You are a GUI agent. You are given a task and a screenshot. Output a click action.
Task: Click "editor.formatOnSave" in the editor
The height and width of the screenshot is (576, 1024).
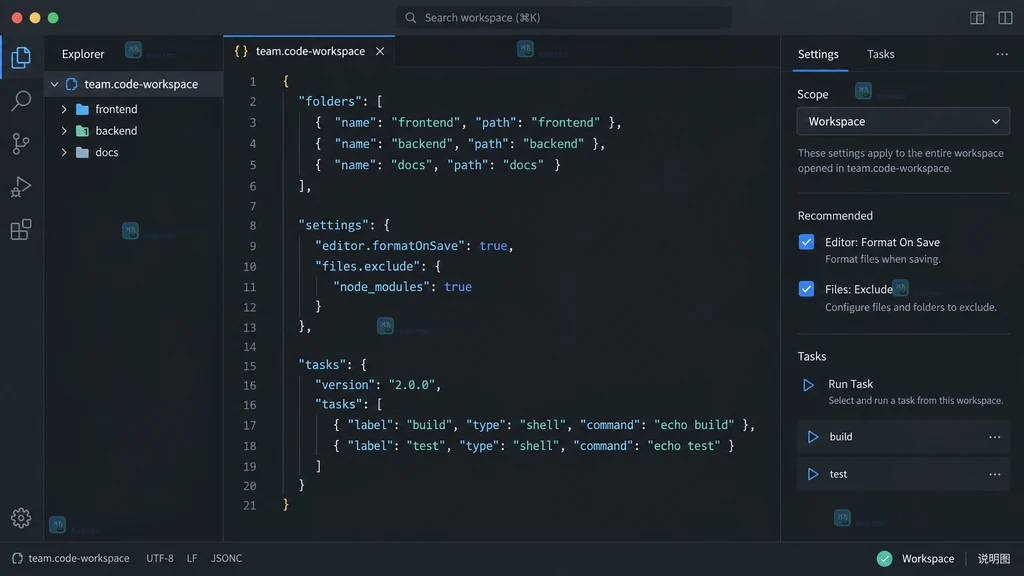[390, 246]
